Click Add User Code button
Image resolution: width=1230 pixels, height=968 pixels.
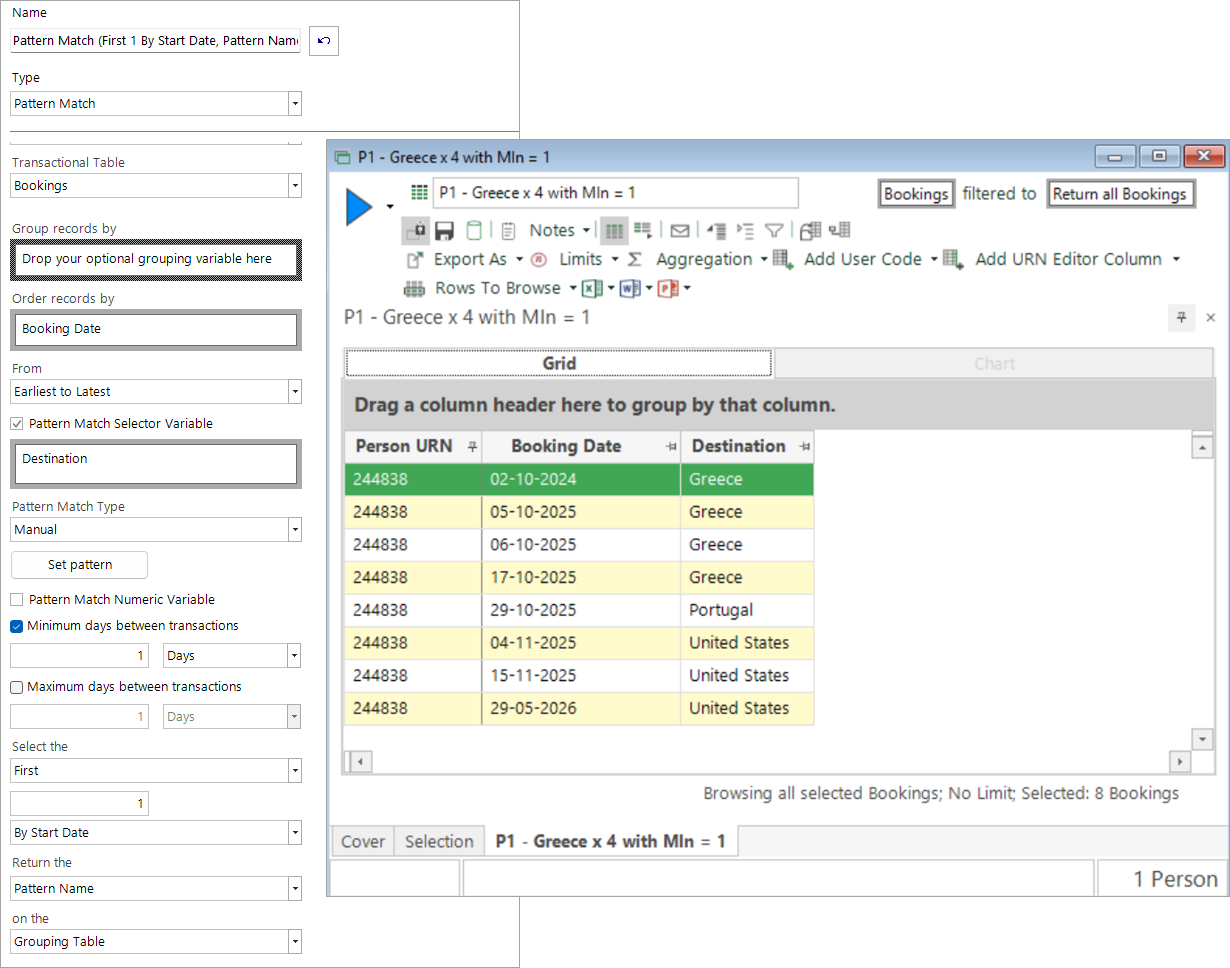pyautogui.click(x=855, y=259)
